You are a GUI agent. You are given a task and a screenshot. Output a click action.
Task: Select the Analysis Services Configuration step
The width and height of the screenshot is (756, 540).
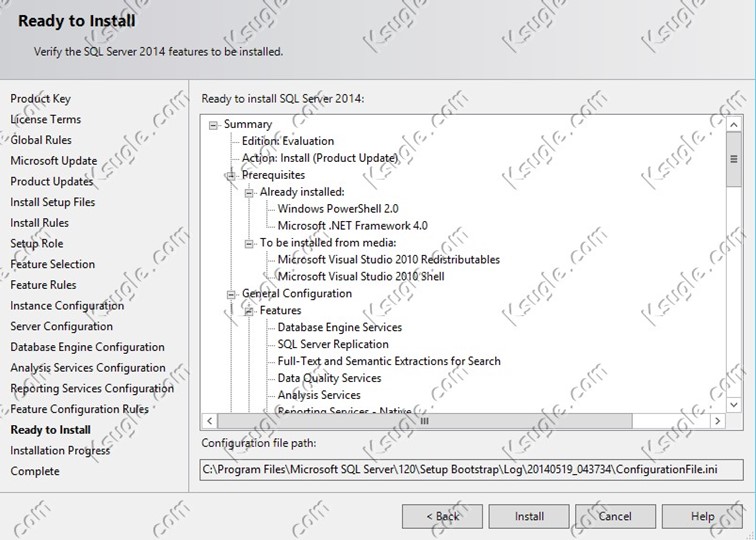(88, 368)
